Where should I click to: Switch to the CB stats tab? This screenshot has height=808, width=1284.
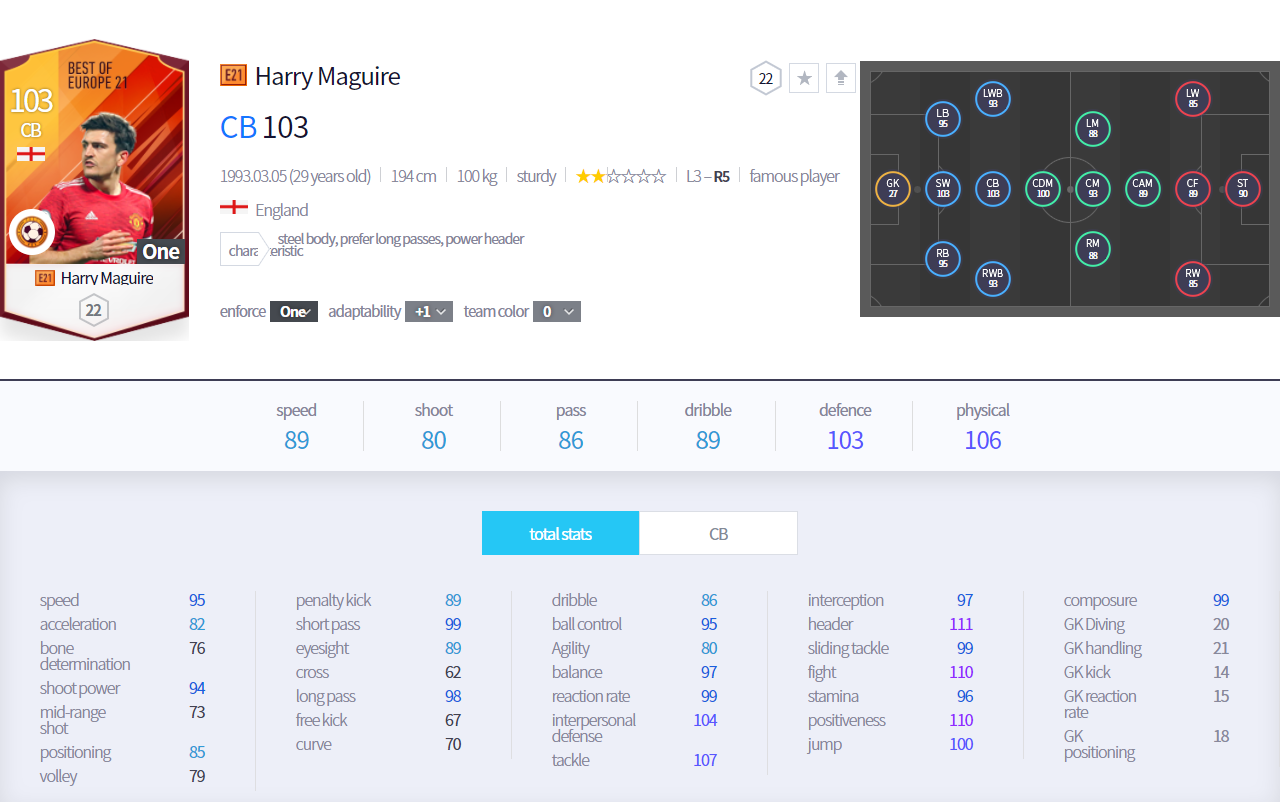[718, 534]
